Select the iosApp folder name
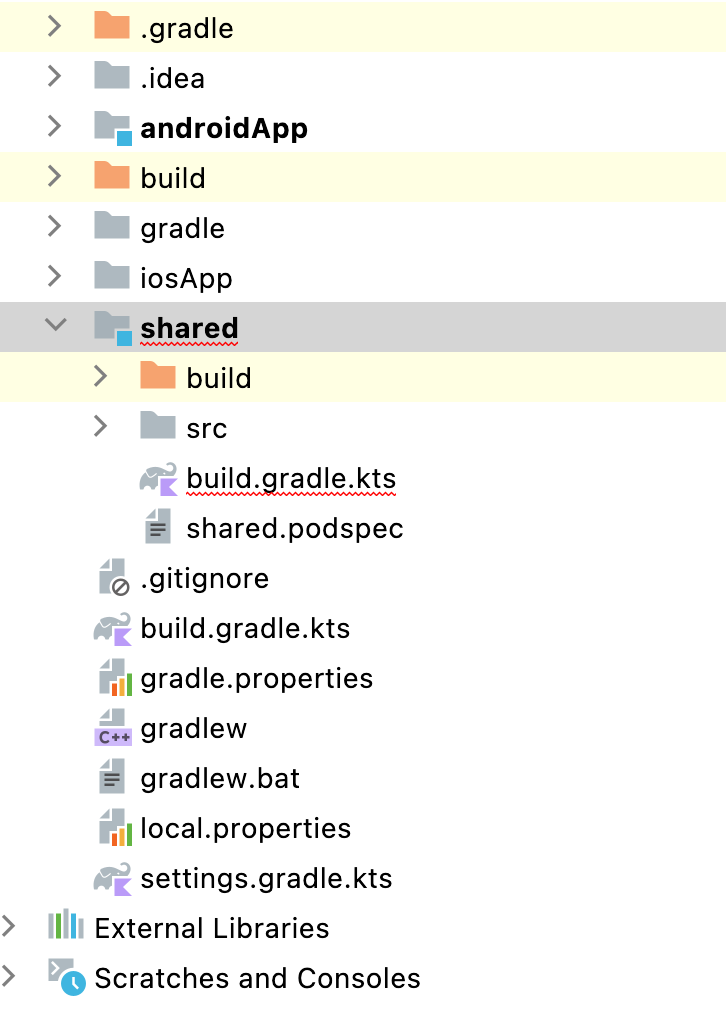Viewport: 726px width, 1024px height. point(186,279)
